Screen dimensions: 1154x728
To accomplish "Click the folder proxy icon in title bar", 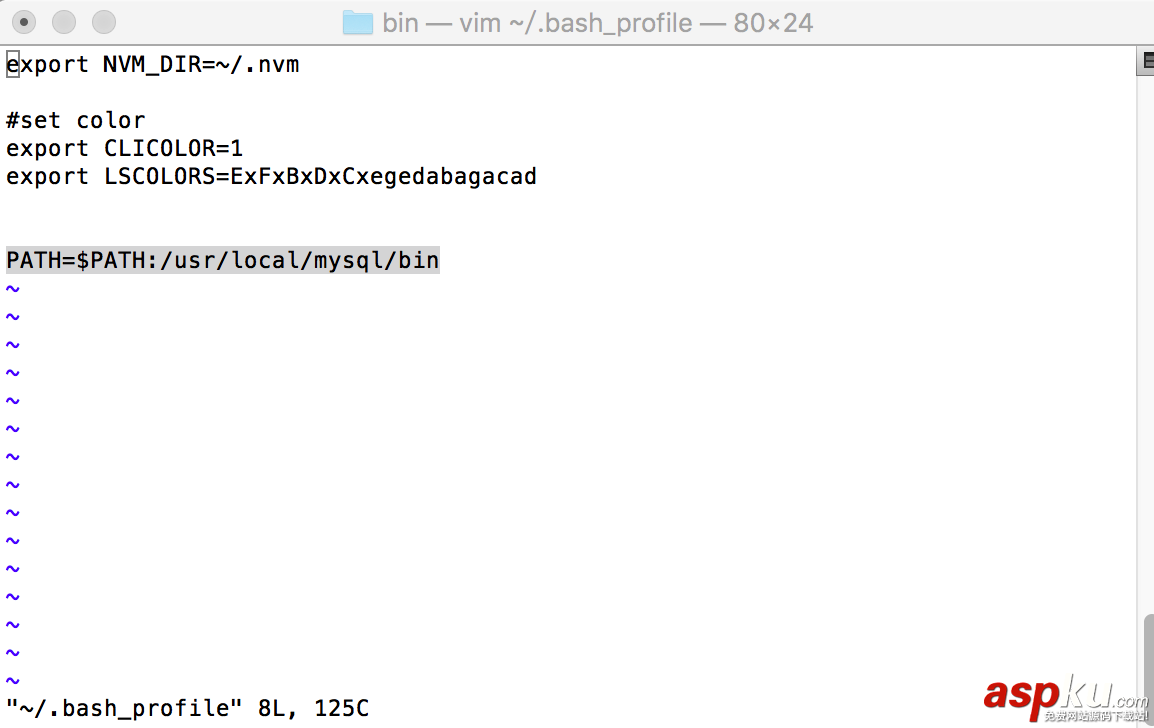I will click(x=357, y=22).
